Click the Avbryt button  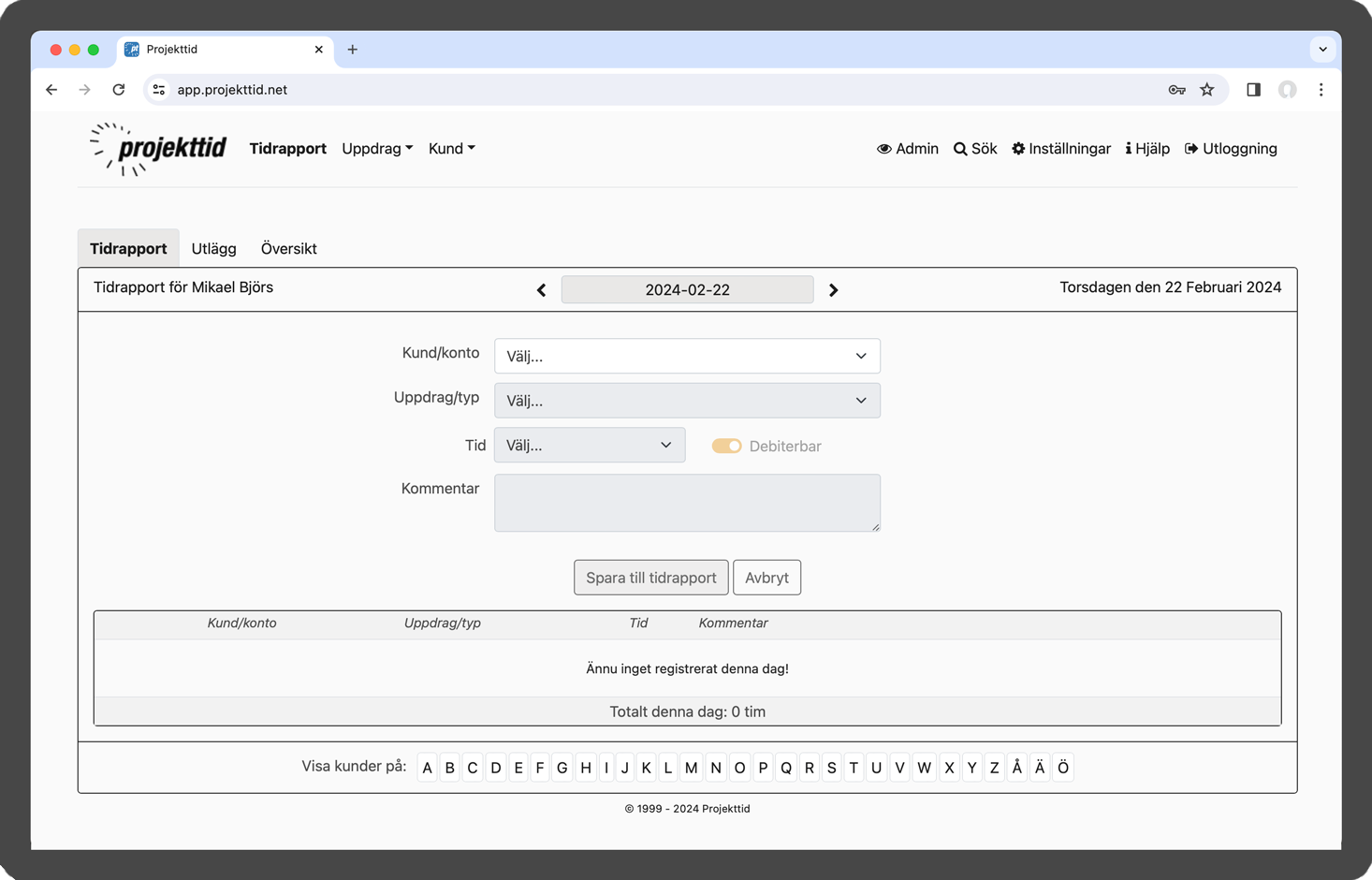click(x=766, y=578)
